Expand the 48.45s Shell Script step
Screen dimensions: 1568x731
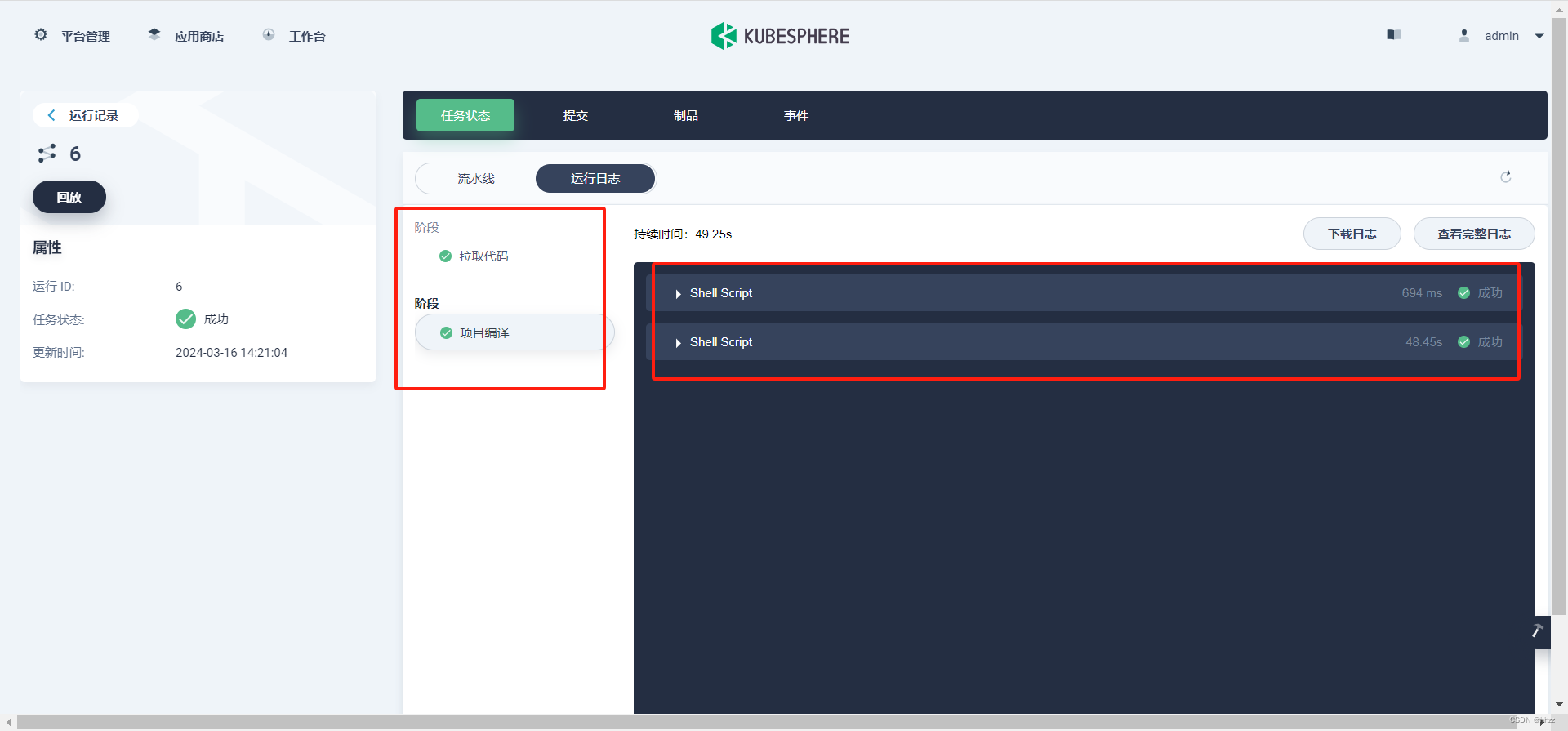[x=1085, y=342]
